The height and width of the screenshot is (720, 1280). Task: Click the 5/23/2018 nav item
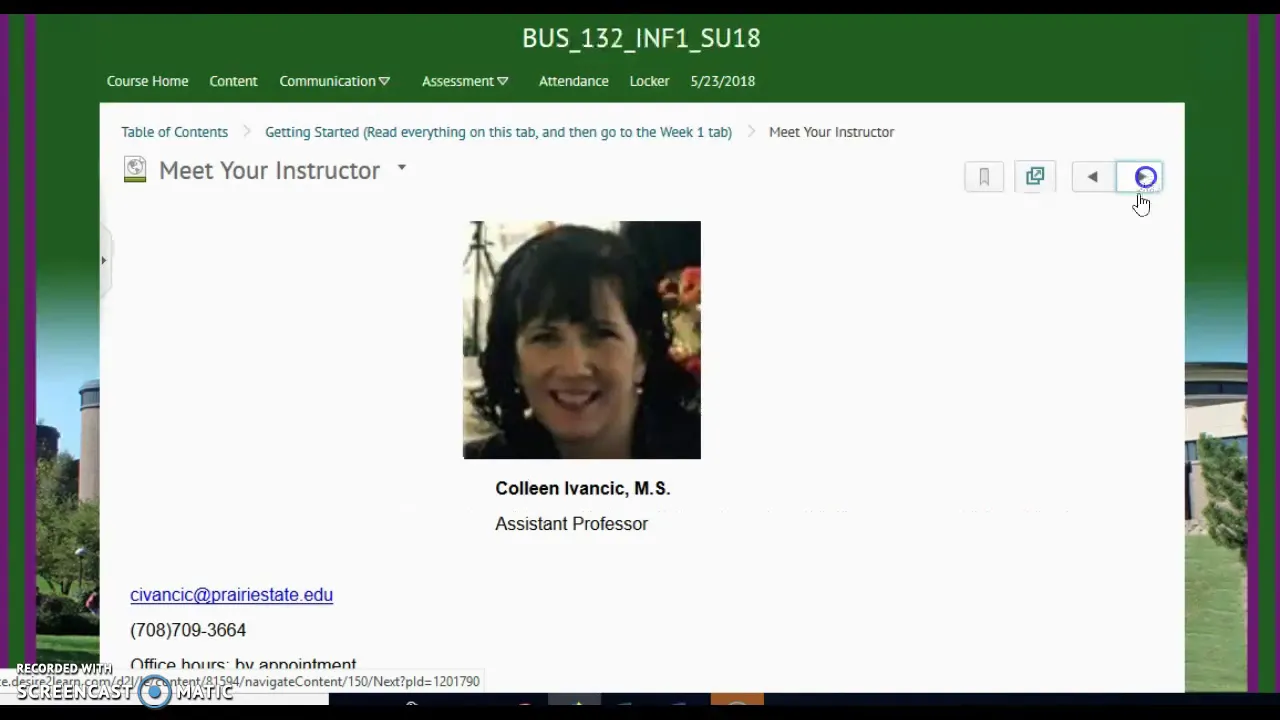pos(722,81)
